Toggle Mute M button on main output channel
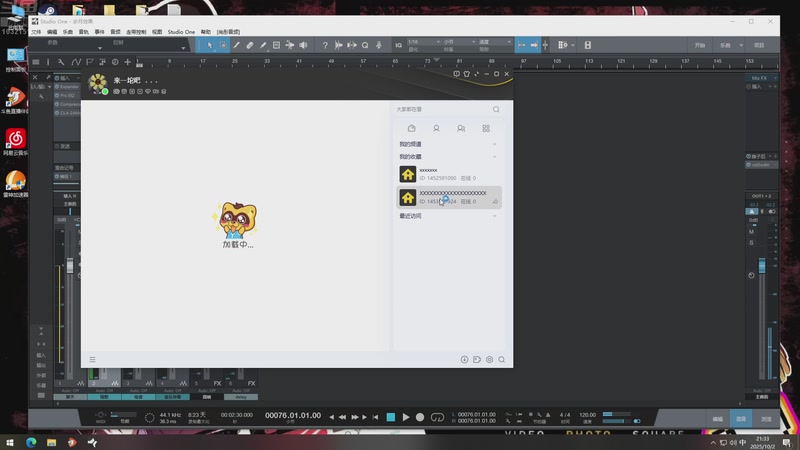The width and height of the screenshot is (800, 450). pos(752,232)
